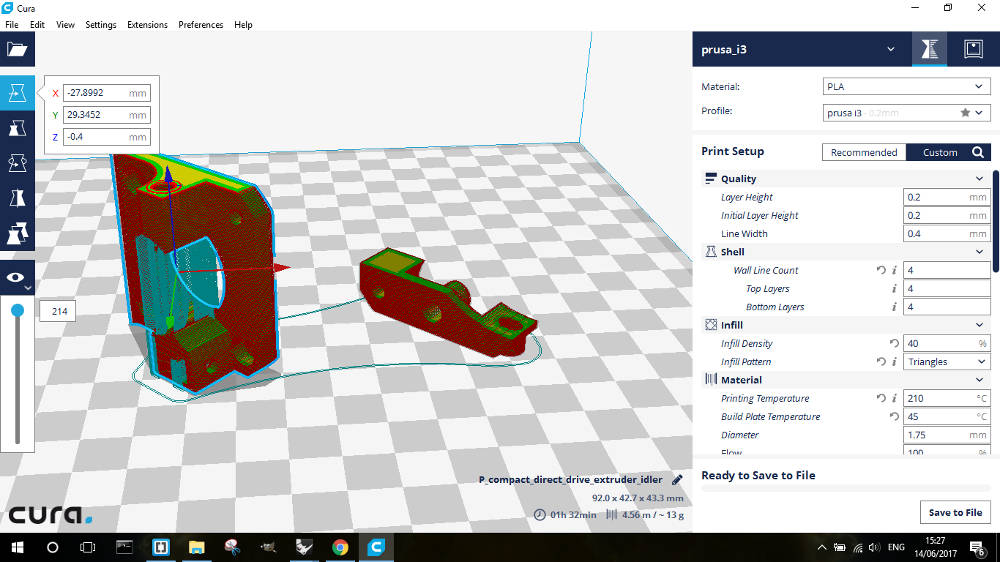
Task: Click the search settings magnifier icon
Action: [x=978, y=152]
